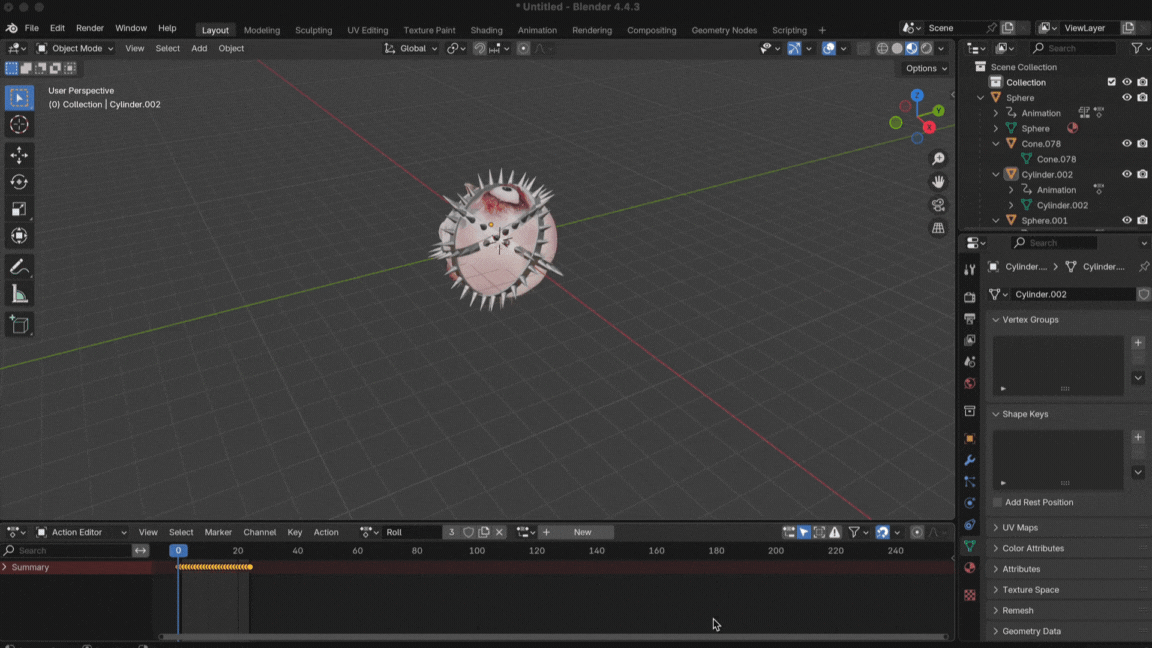Viewport: 1152px width, 648px height.
Task: Click the pan view hand icon
Action: click(938, 181)
